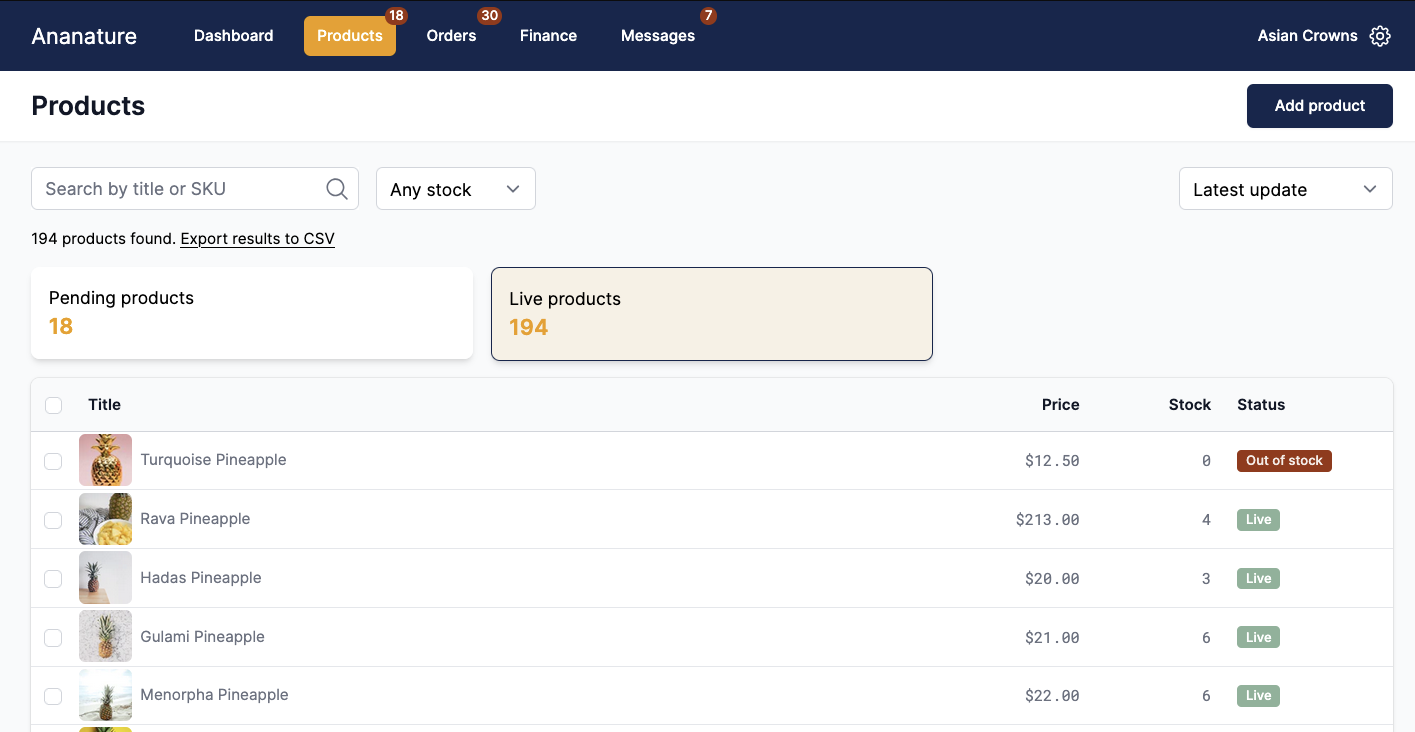1415x732 pixels.
Task: Click the Price column header
Action: [1060, 405]
